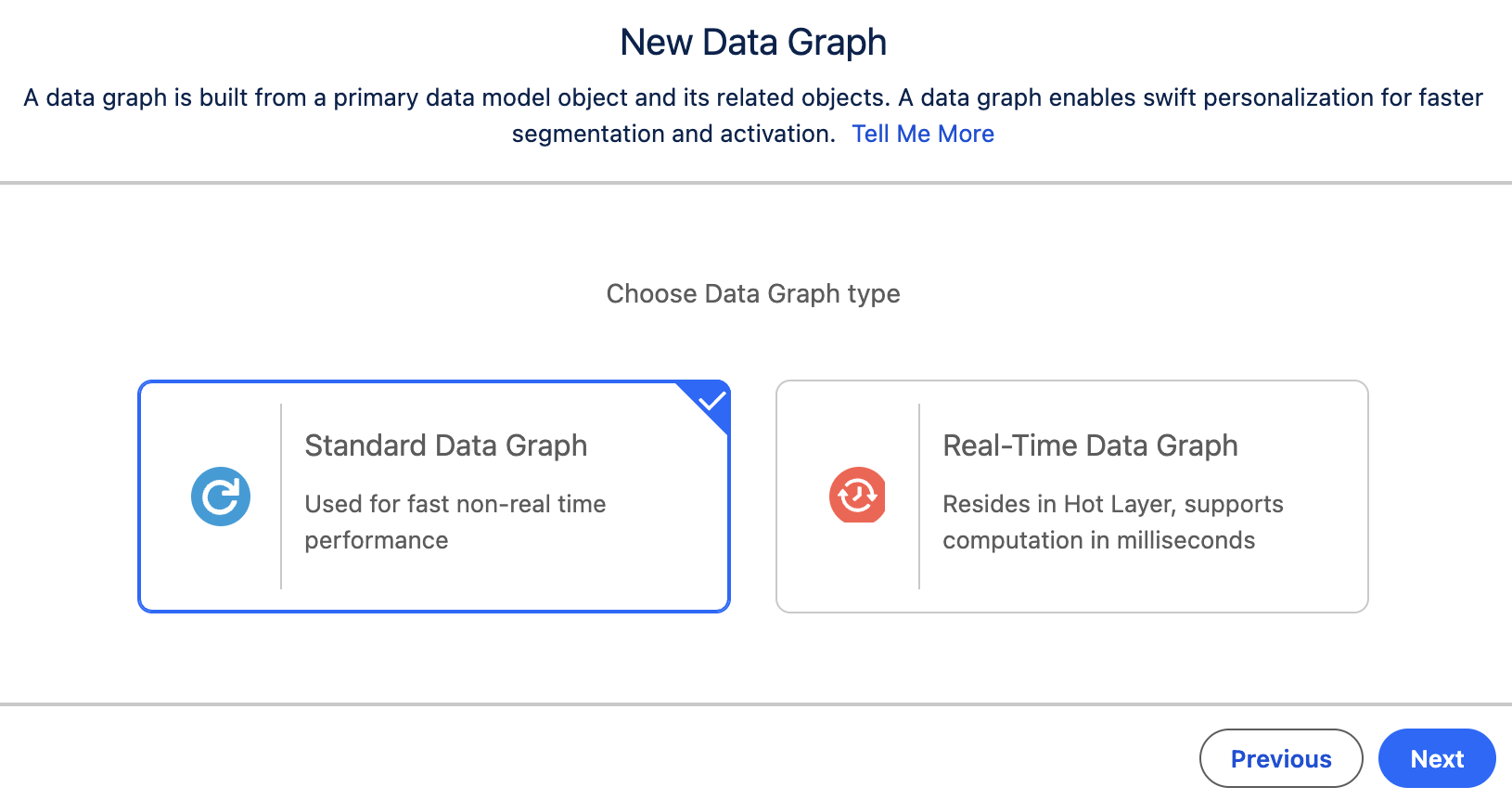
Task: Click the "Choose Data Graph type" label
Action: coord(753,294)
